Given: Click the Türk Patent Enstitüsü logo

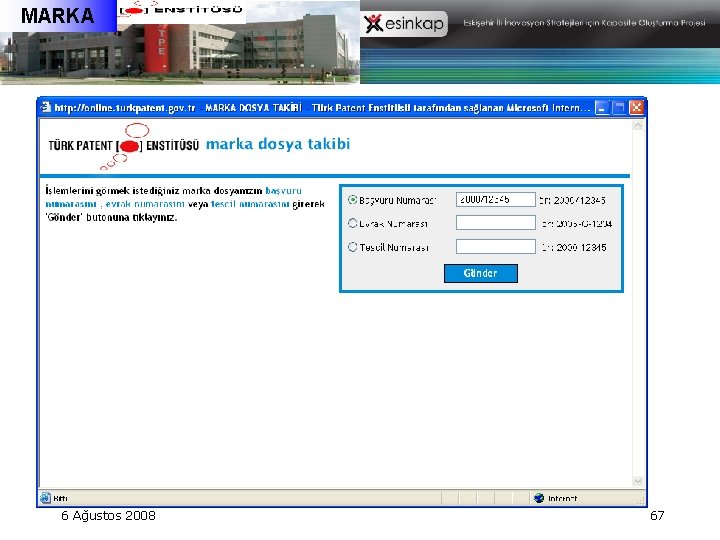Looking at the screenshot, I should tap(124, 146).
